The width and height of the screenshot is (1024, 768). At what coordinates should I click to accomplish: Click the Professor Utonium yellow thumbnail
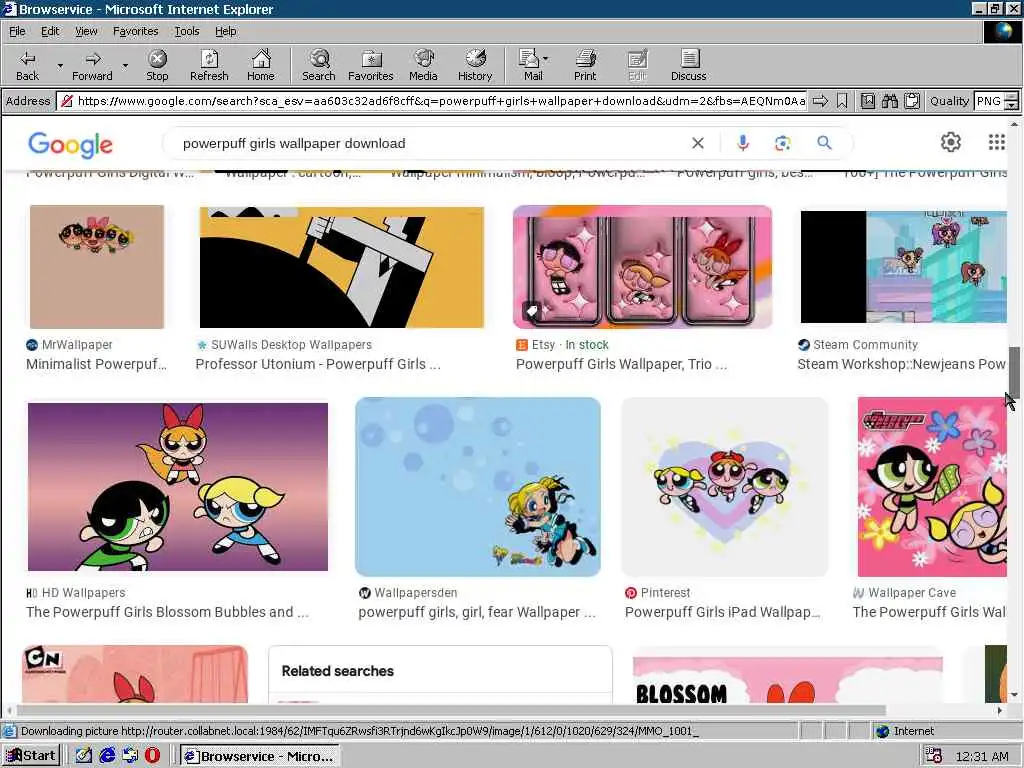342,267
